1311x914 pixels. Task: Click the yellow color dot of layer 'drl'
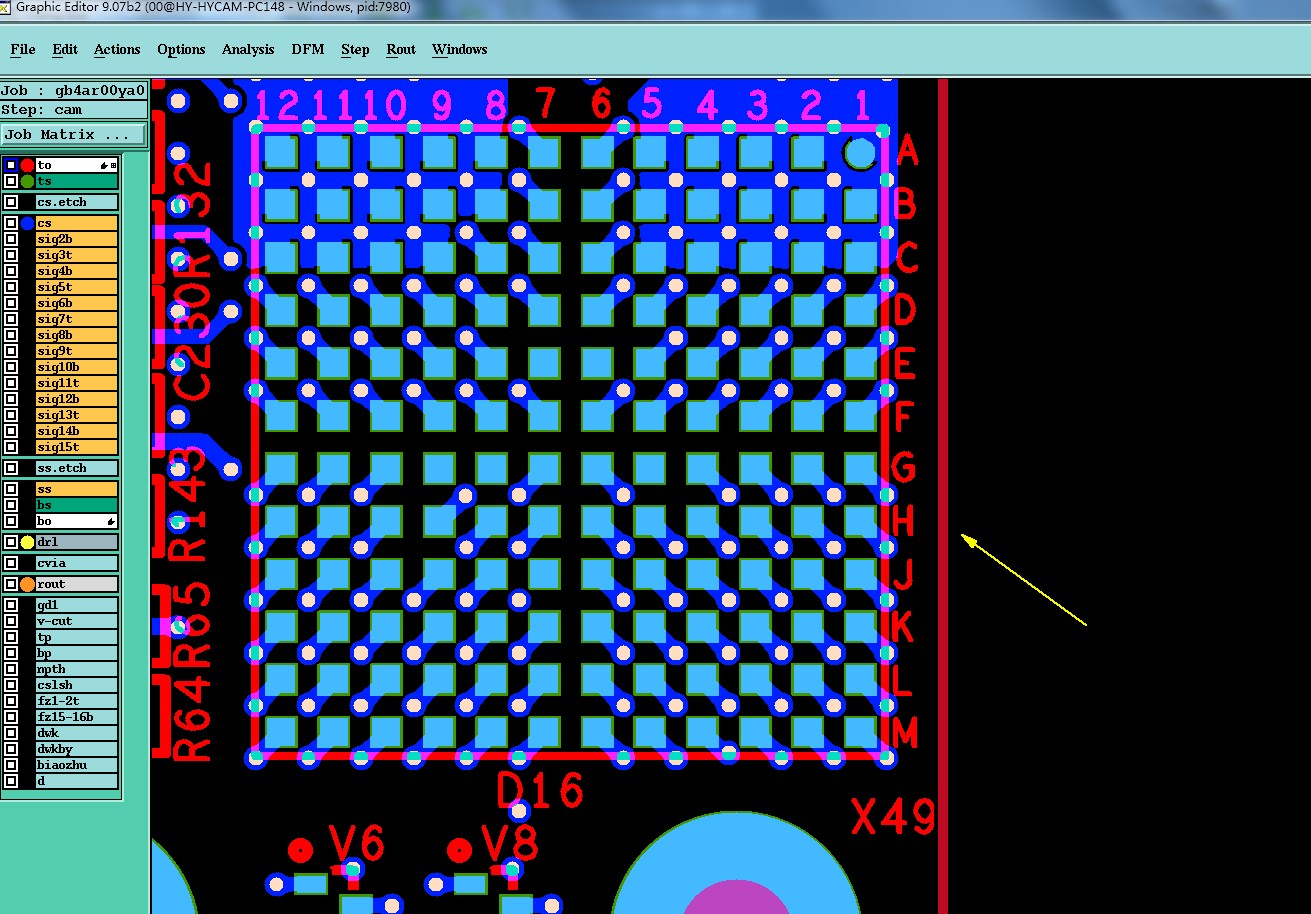(28, 542)
